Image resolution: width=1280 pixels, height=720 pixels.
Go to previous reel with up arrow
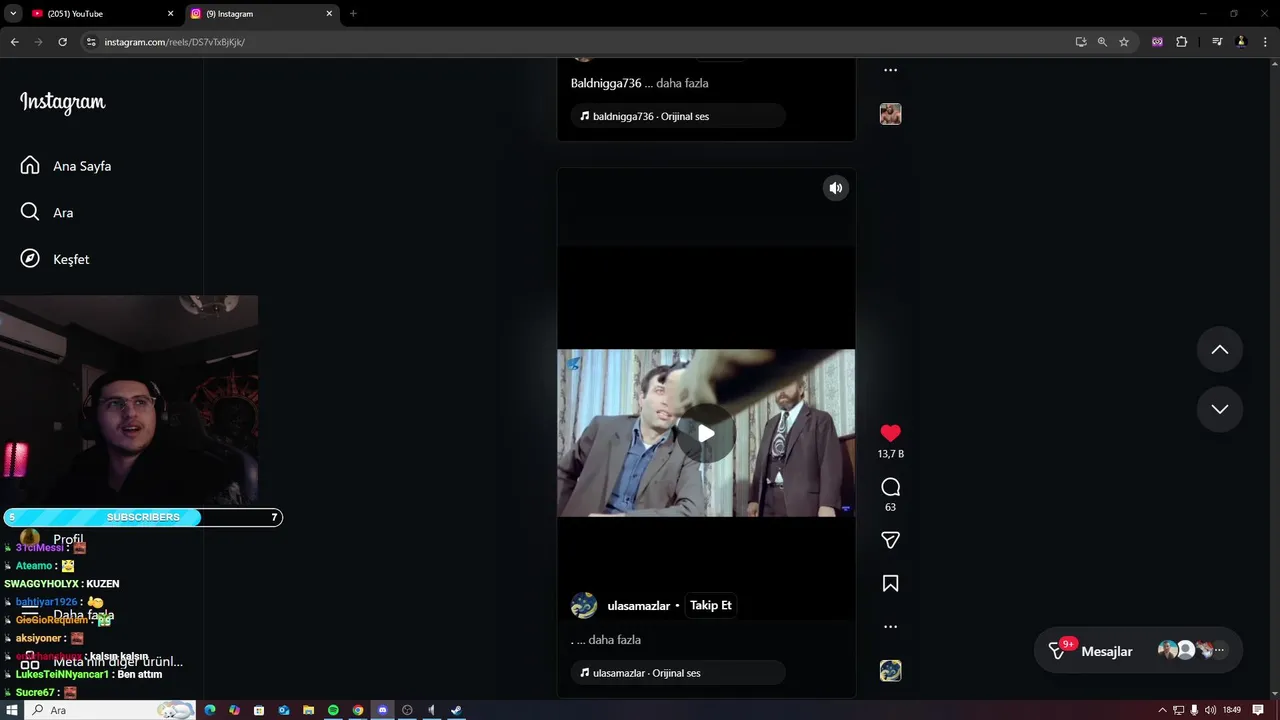point(1220,349)
